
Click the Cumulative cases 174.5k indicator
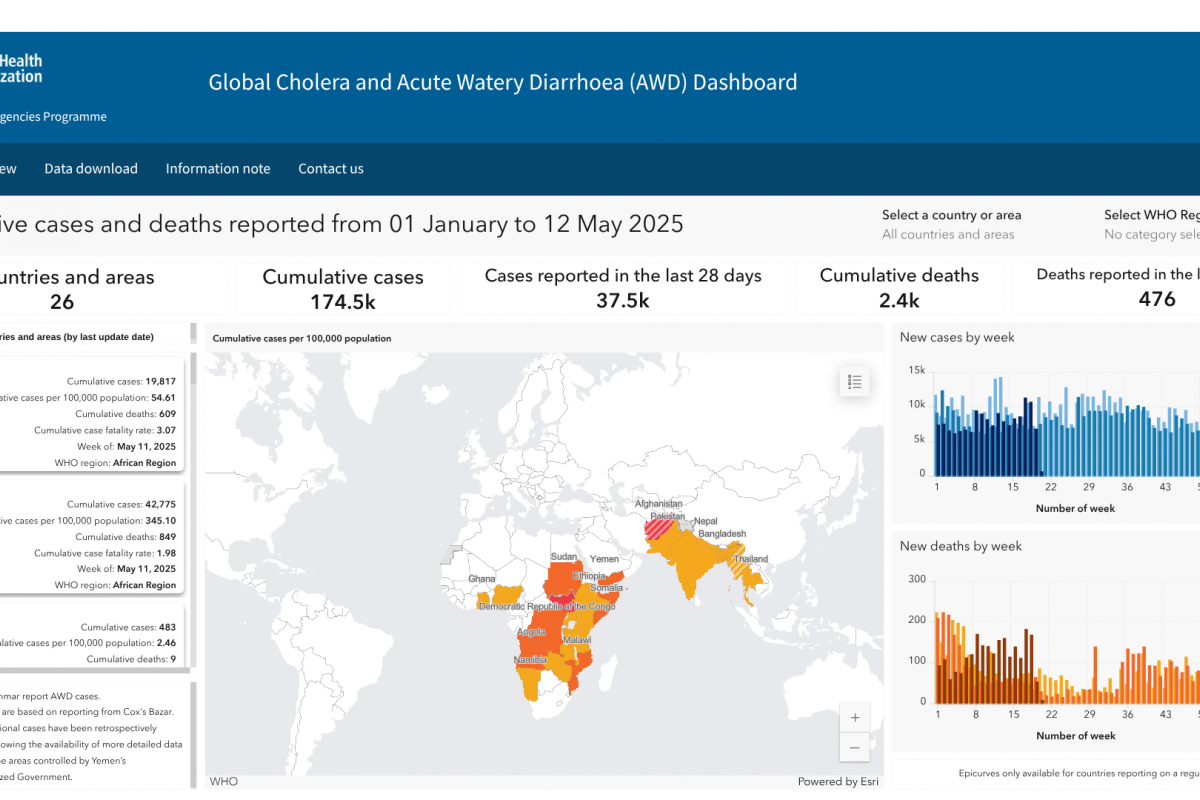coord(343,288)
